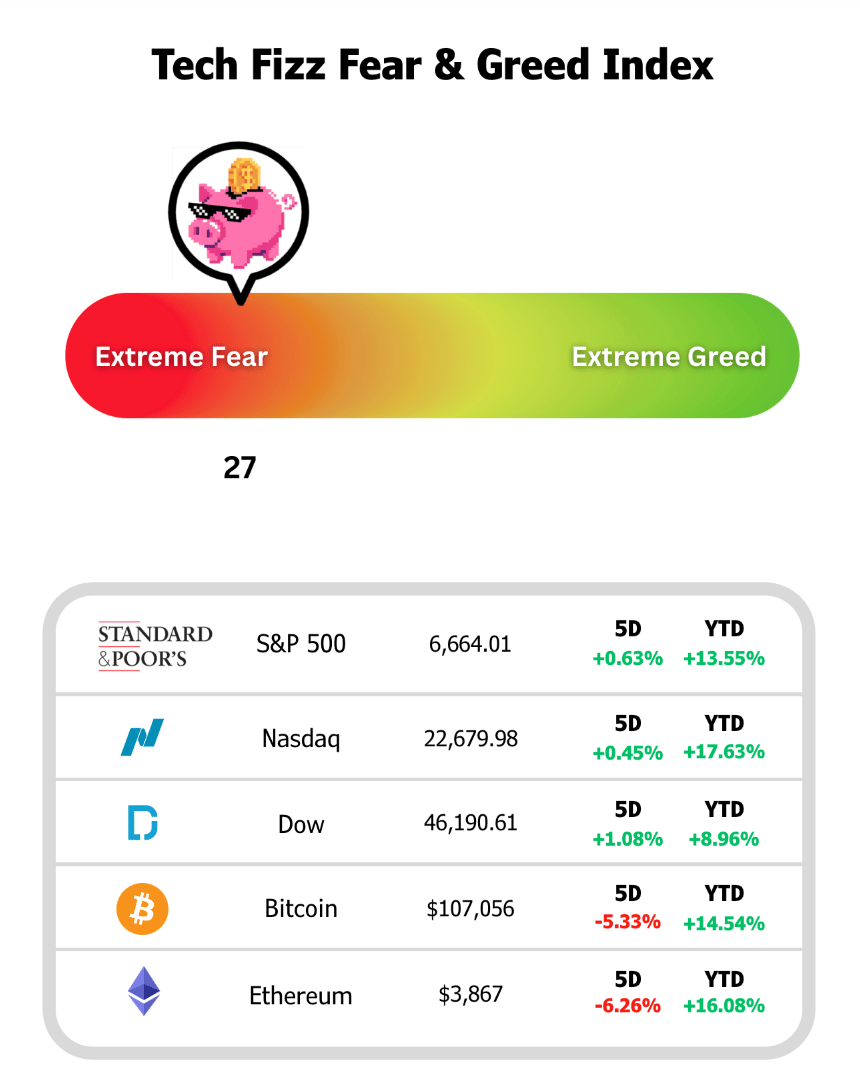Image resolution: width=860 pixels, height=1086 pixels.
Task: Click the orange Bitcoin logo
Action: [x=142, y=909]
